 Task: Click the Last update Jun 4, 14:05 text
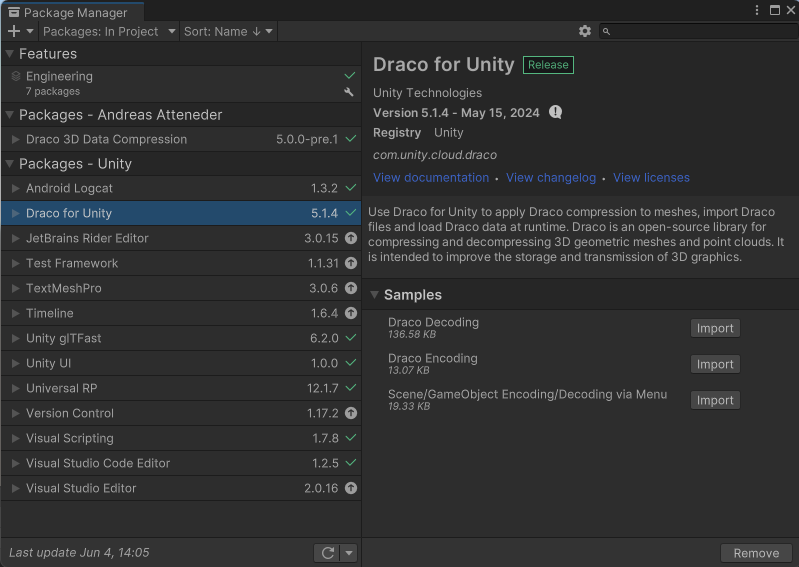pyautogui.click(x=79, y=553)
